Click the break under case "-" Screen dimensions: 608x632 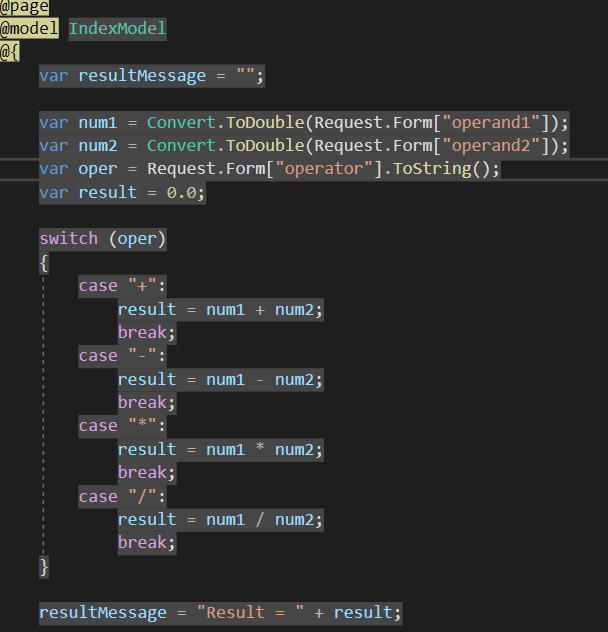[x=147, y=403]
